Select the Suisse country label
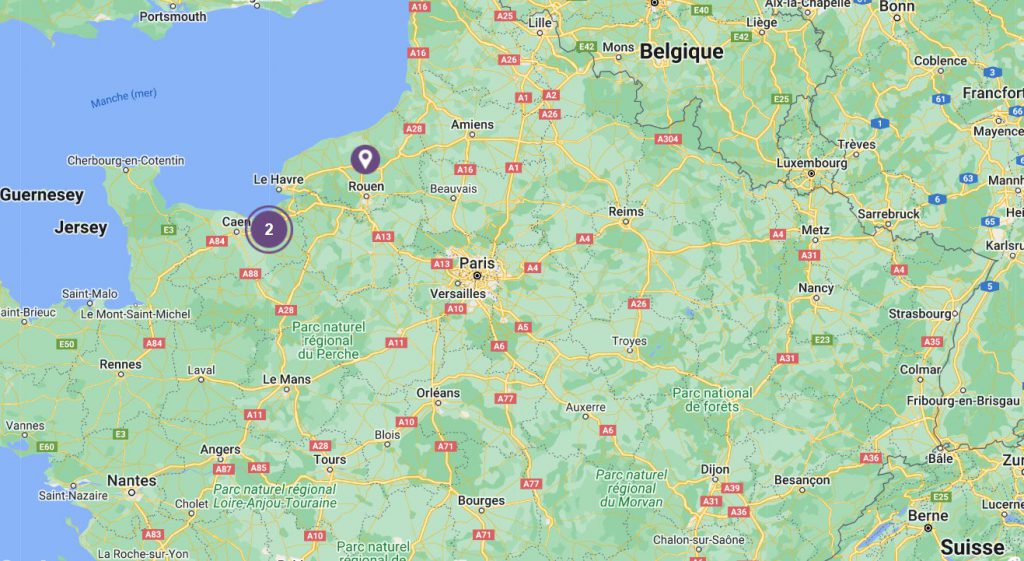Viewport: 1024px width, 561px height. click(x=972, y=547)
